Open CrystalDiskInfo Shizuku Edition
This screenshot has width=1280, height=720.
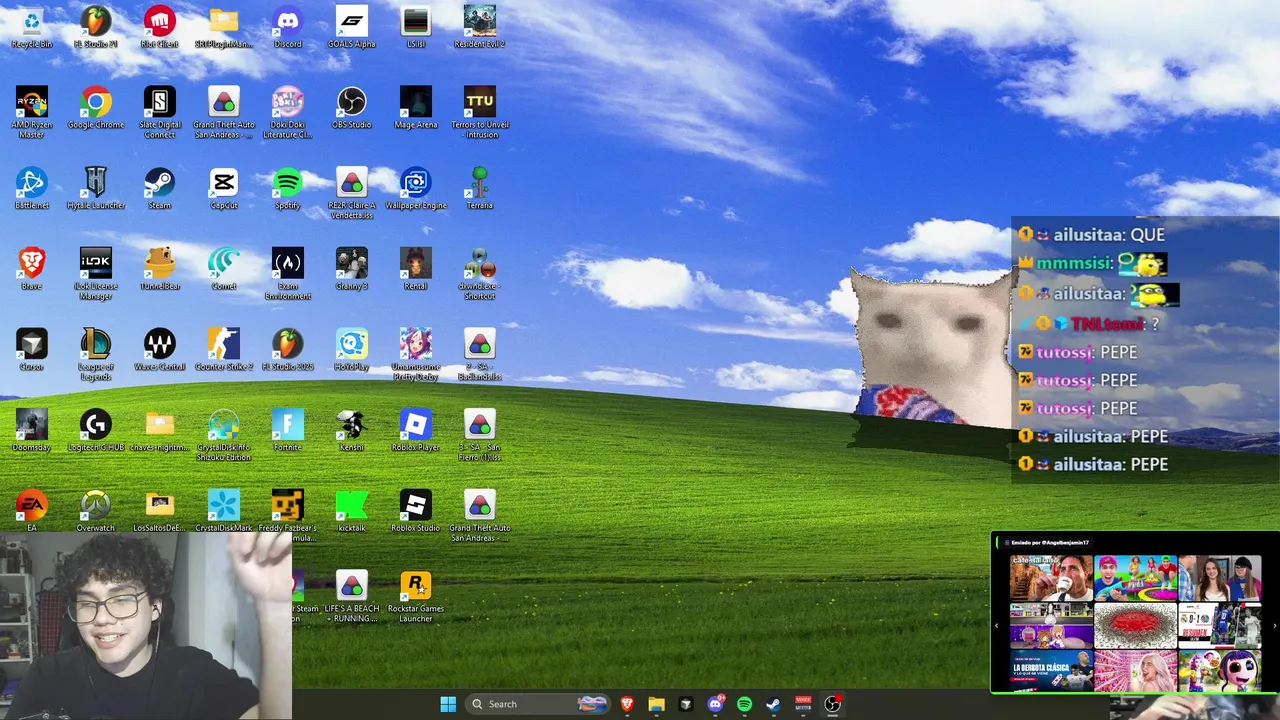click(223, 436)
